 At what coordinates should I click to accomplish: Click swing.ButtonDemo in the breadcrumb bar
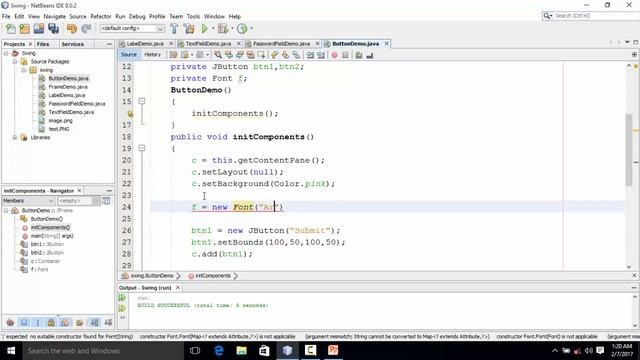tap(152, 276)
